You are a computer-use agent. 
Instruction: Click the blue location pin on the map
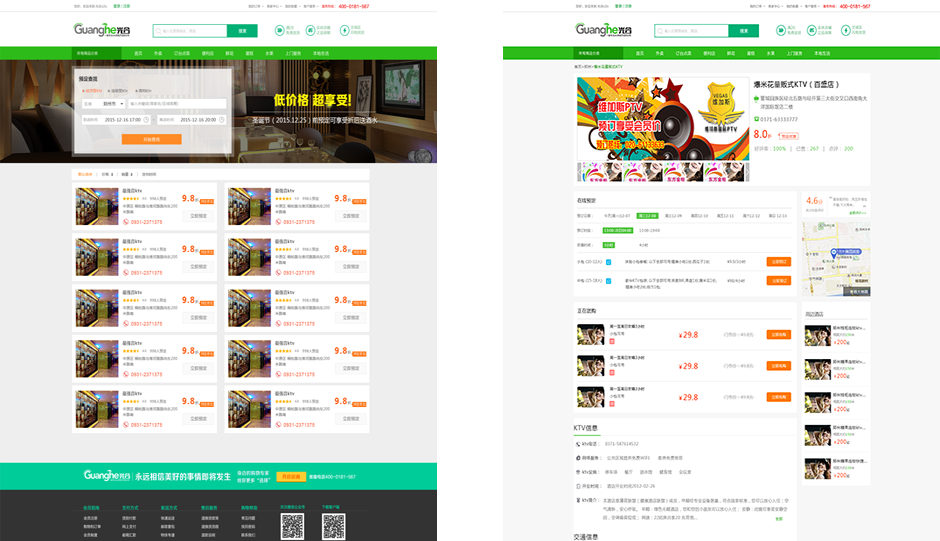pyautogui.click(x=833, y=254)
